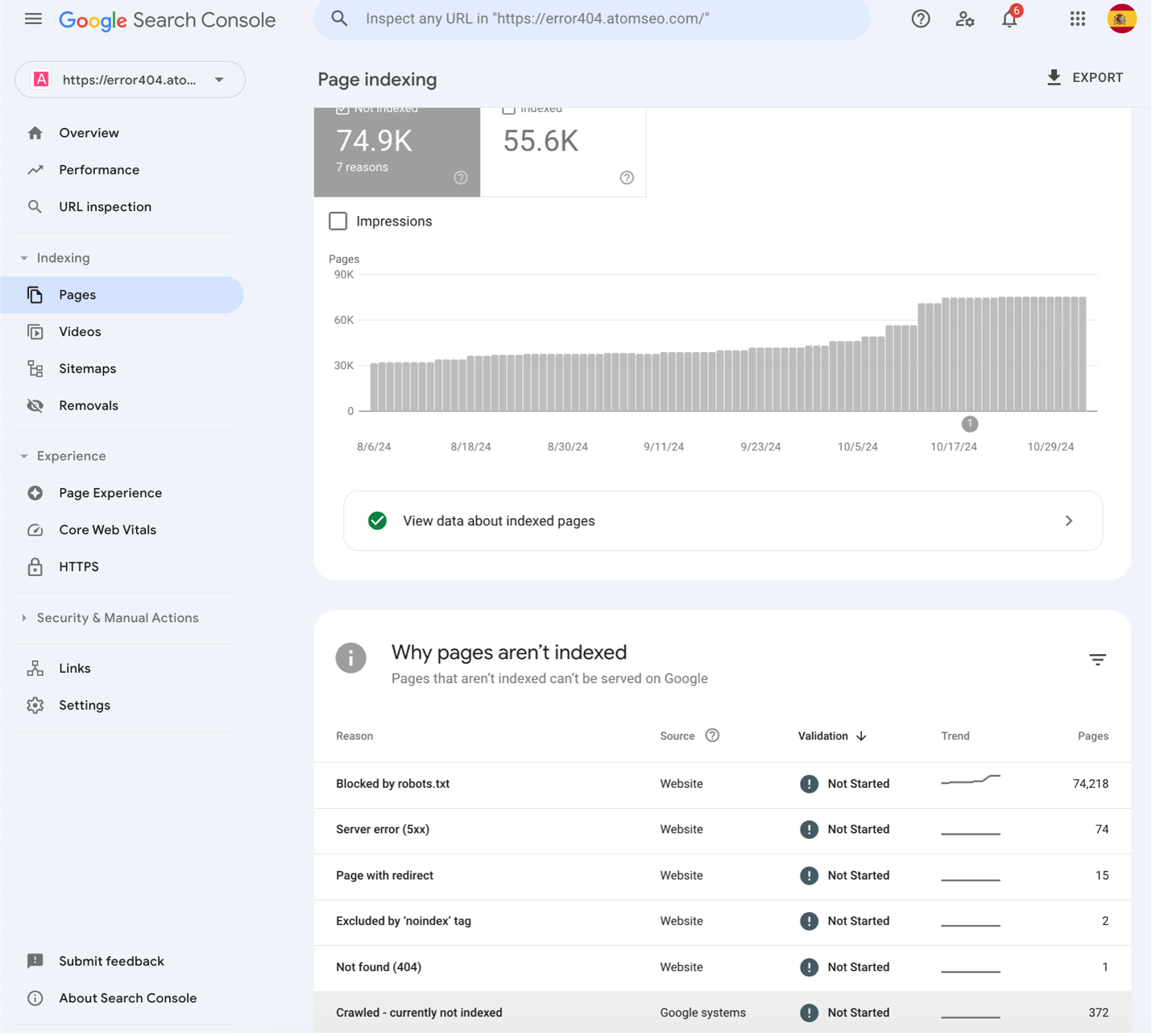Click the EXPORT button
The height and width of the screenshot is (1036, 1152).
tap(1084, 77)
